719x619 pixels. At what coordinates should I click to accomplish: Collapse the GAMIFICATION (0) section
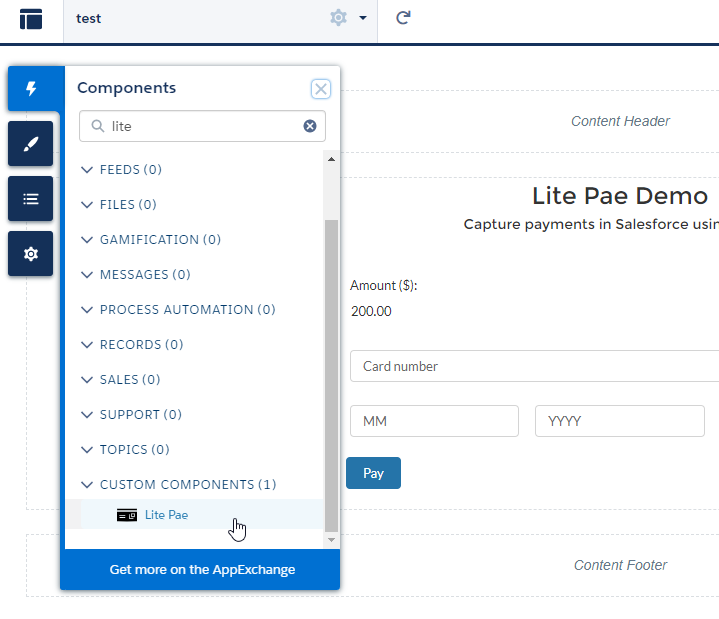pos(151,240)
